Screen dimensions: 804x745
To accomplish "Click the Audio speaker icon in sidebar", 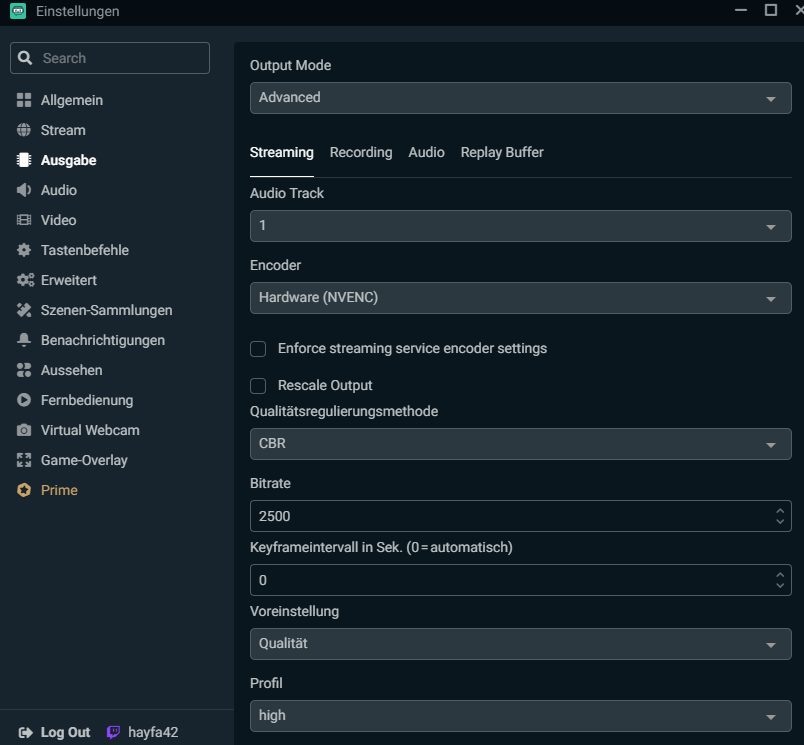I will [24, 190].
